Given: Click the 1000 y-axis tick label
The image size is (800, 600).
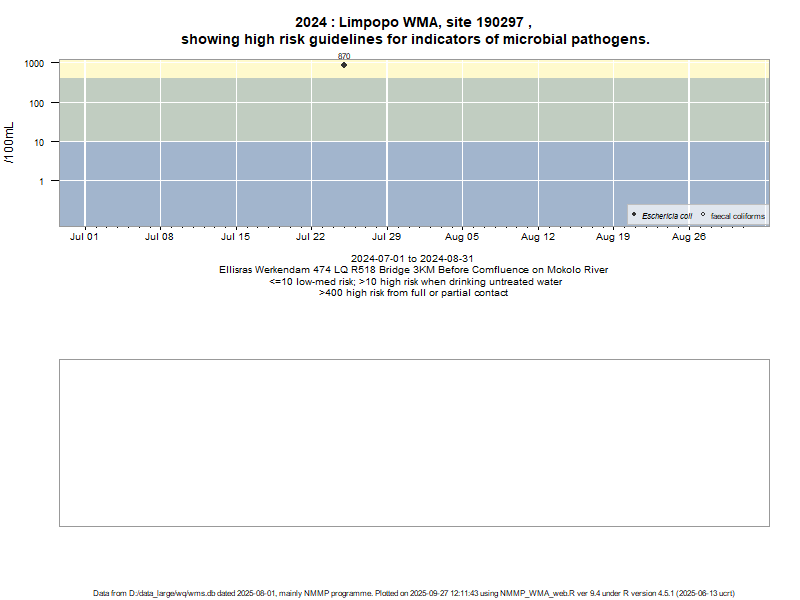Looking at the screenshot, I should point(33,63).
